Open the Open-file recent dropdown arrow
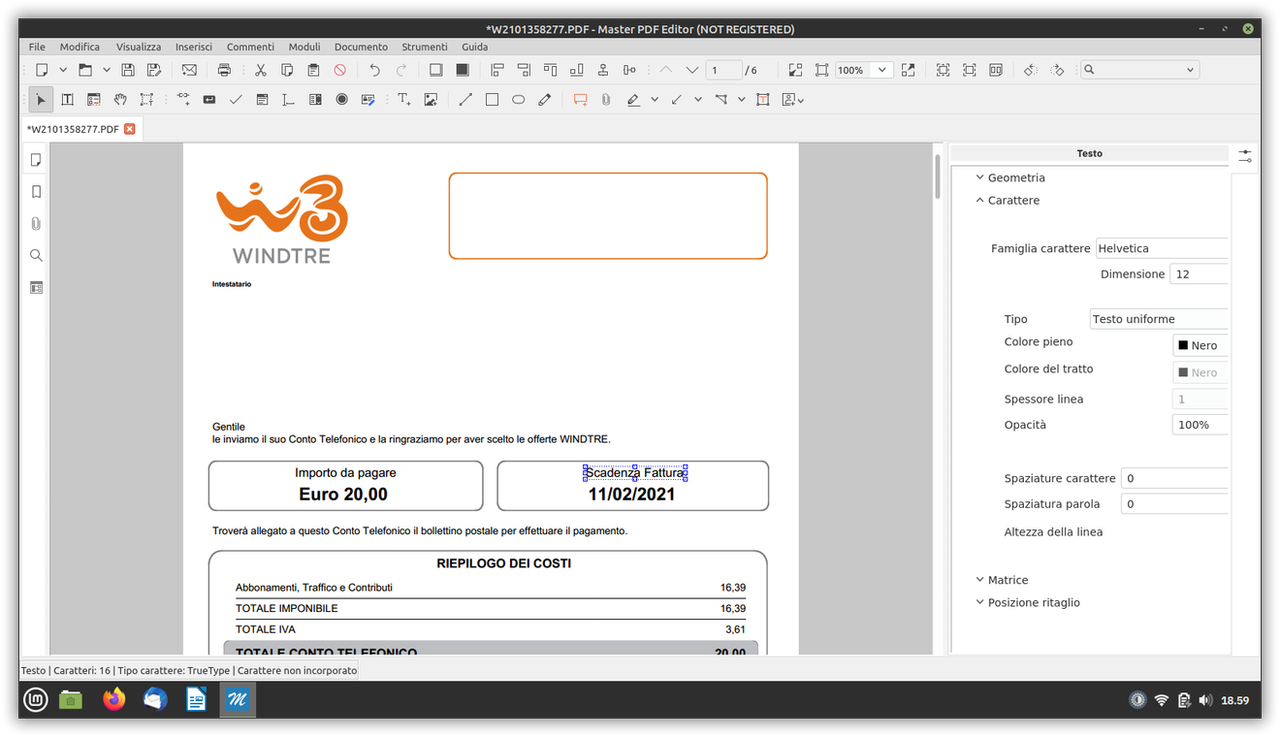Image resolution: width=1280 pixels, height=737 pixels. tap(107, 70)
